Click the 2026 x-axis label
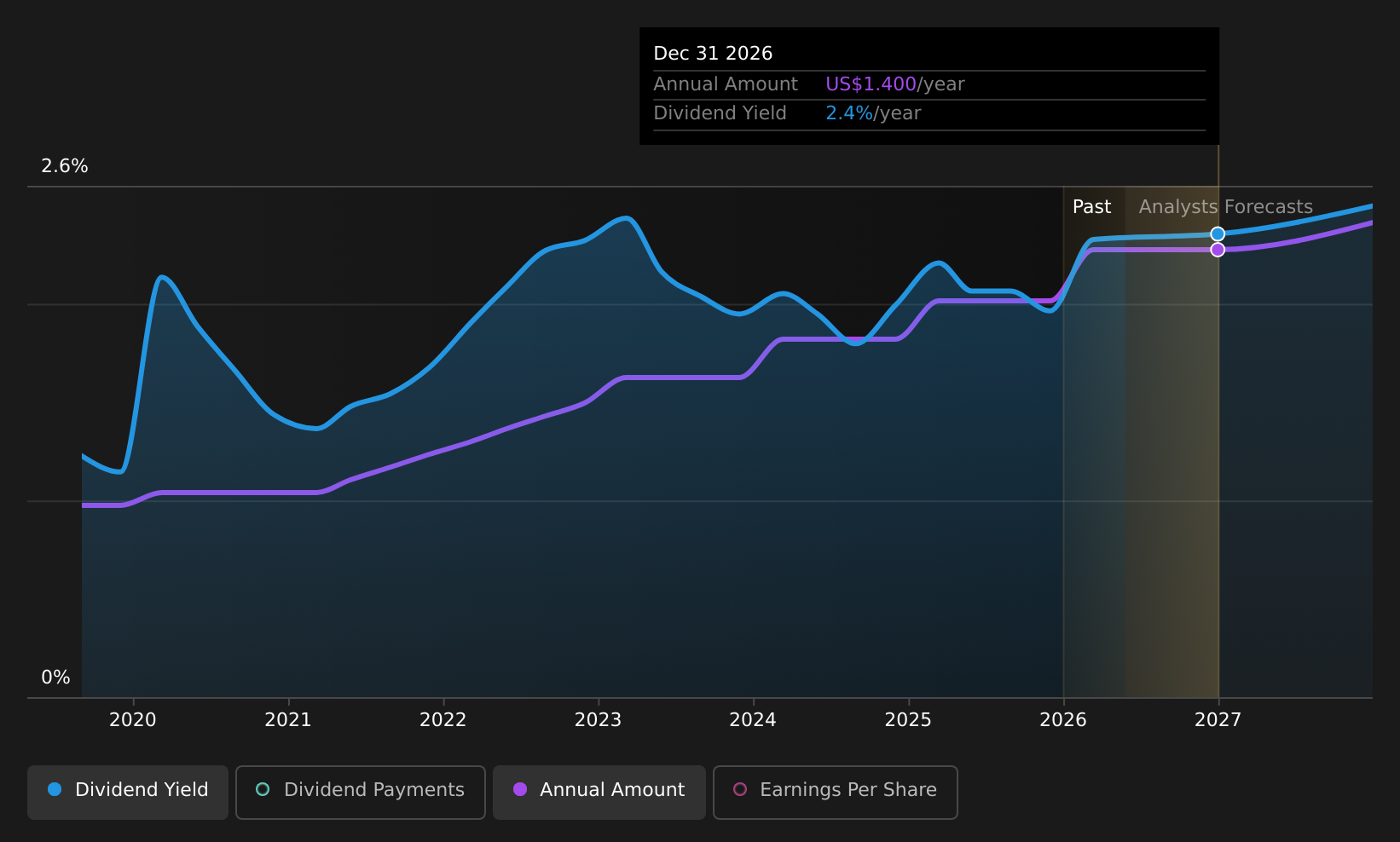Screen dimensions: 1400x842 coord(1063,720)
